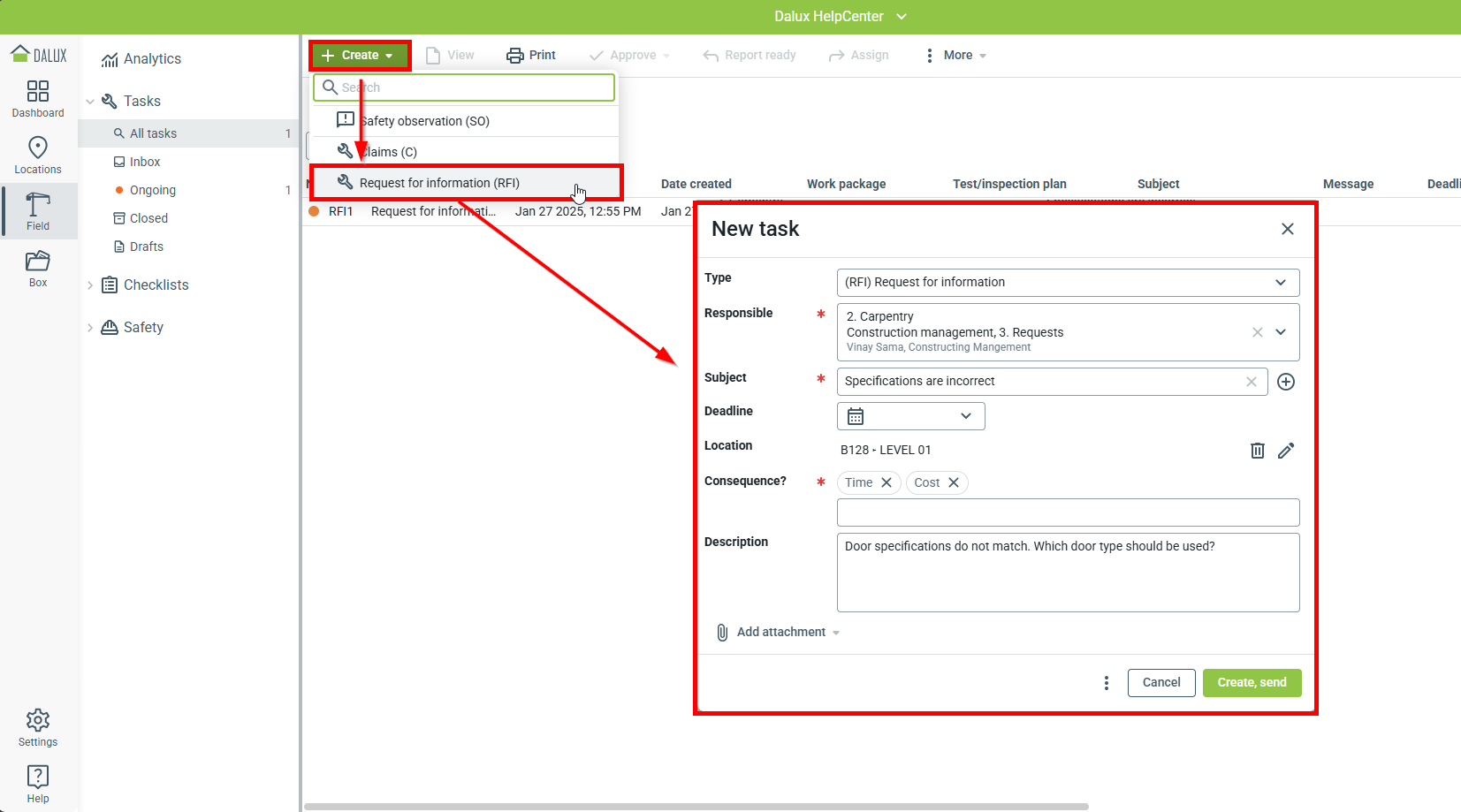Open Settings gear in sidebar

click(38, 727)
